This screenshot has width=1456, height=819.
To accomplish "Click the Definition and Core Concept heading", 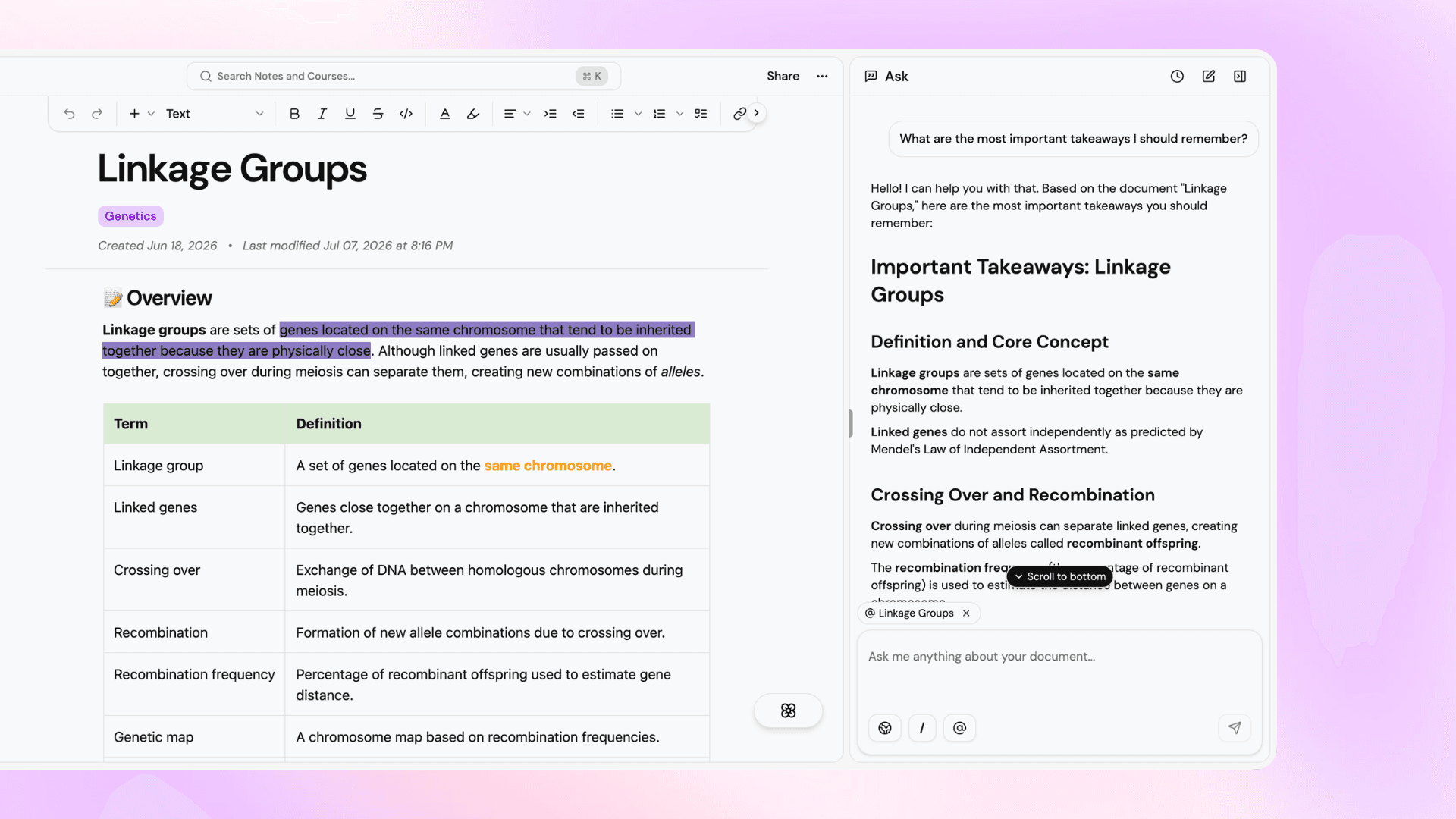I will coord(989,342).
